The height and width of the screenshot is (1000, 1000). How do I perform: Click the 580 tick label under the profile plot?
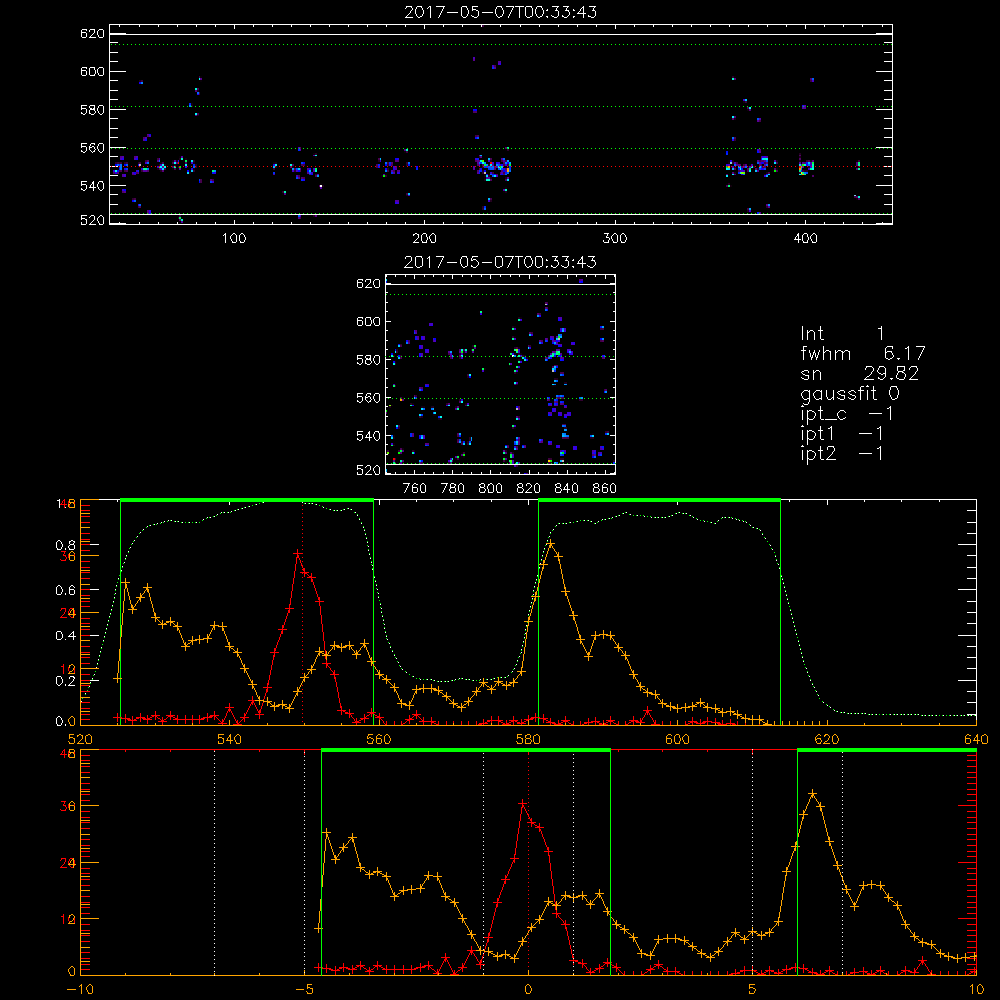point(528,739)
